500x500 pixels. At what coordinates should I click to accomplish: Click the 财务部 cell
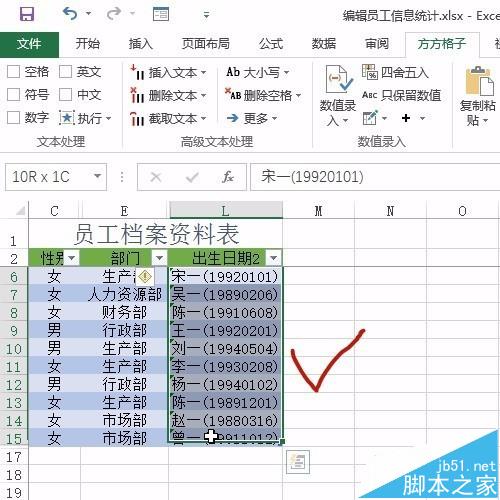(125, 313)
